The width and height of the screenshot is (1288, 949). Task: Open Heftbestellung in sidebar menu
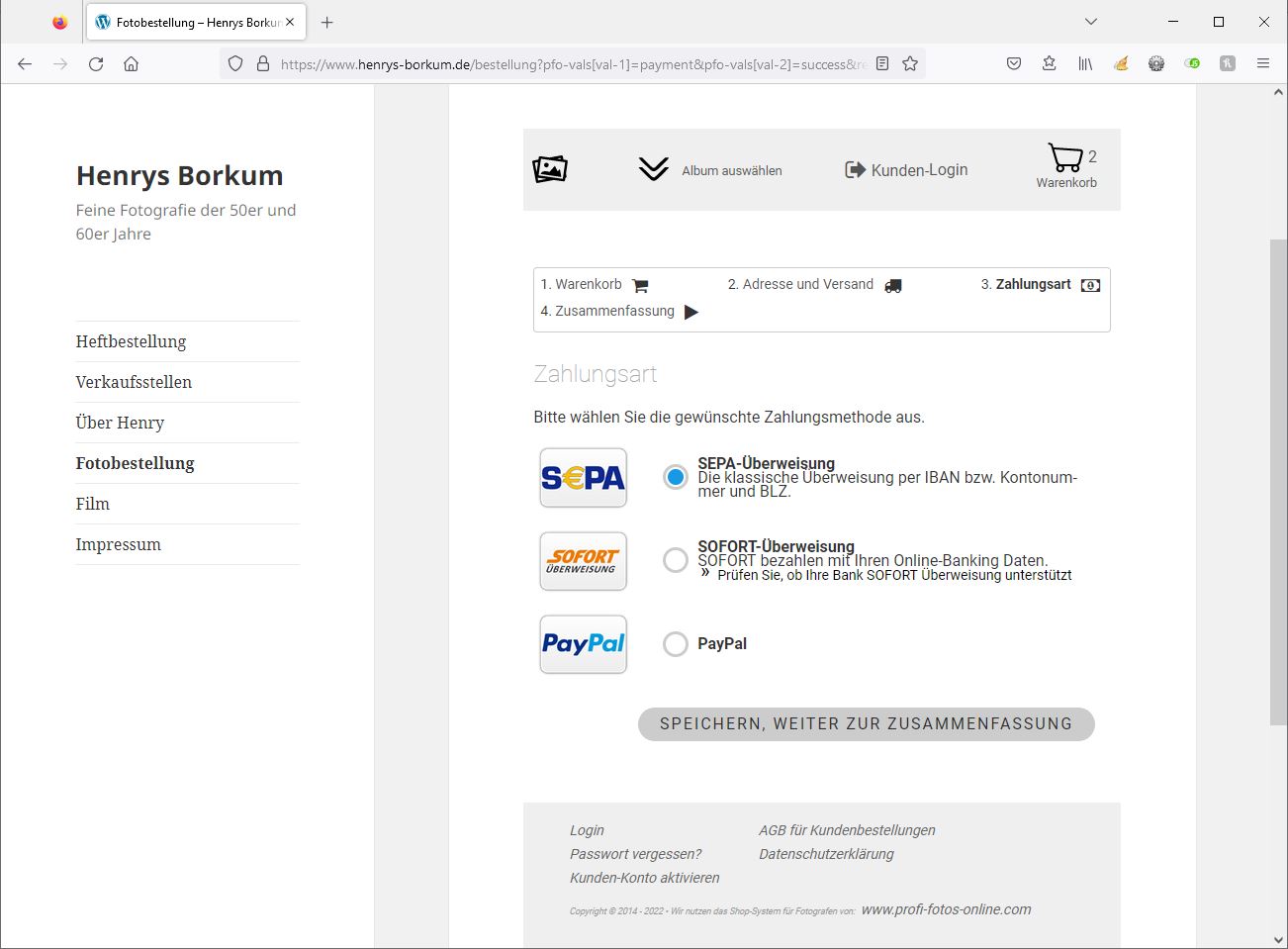tap(131, 341)
